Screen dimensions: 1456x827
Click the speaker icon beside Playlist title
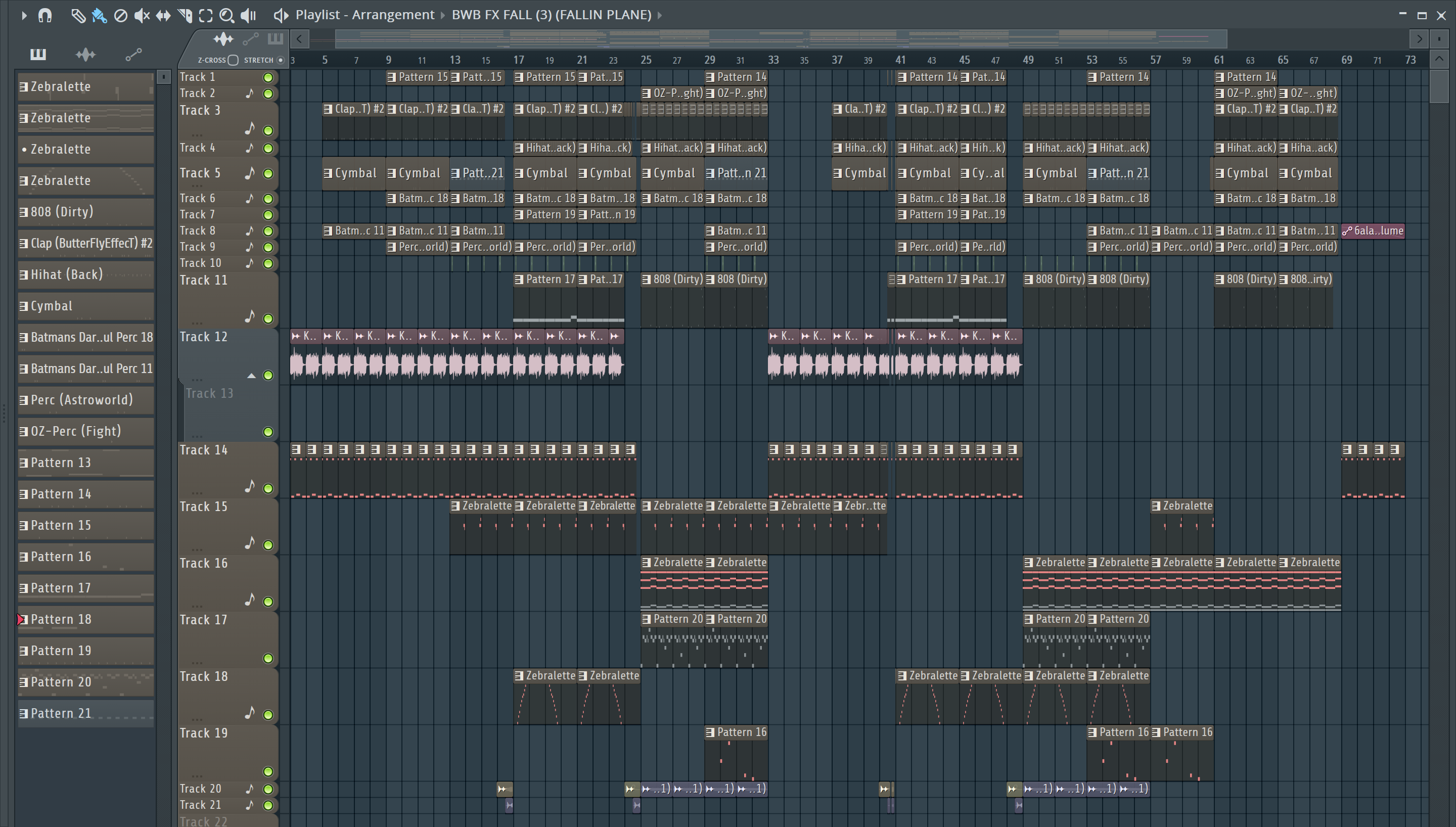point(281,15)
